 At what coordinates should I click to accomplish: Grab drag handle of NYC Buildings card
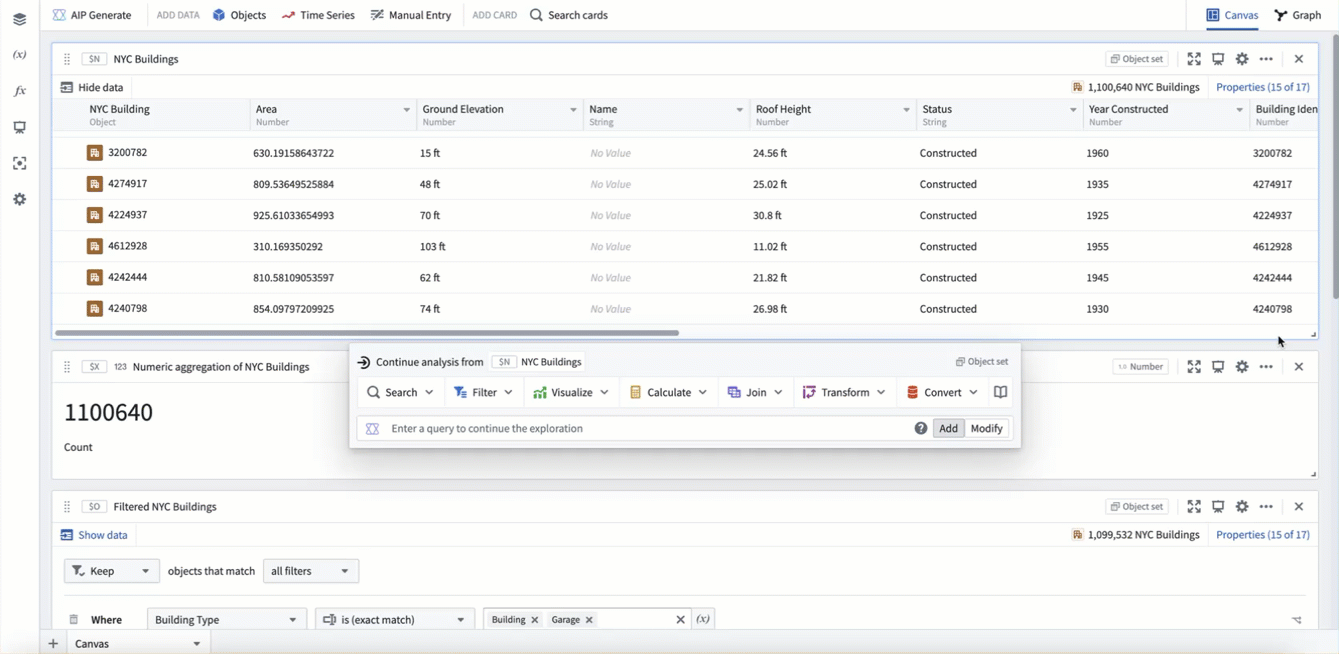[67, 59]
